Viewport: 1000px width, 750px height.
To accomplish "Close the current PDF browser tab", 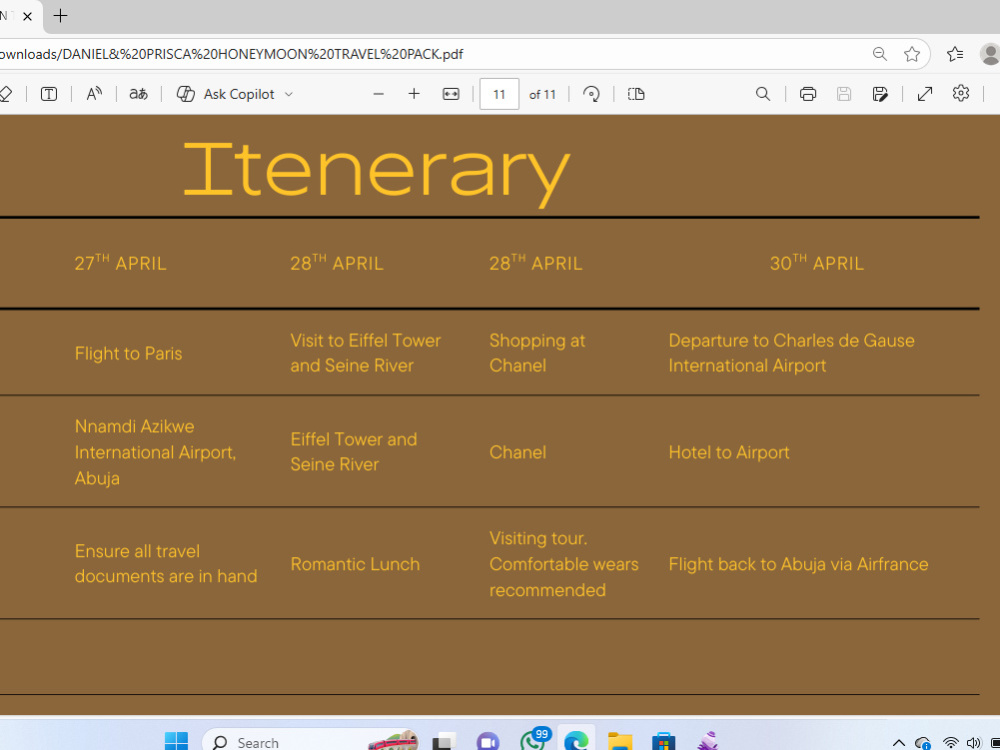I will 27,17.
